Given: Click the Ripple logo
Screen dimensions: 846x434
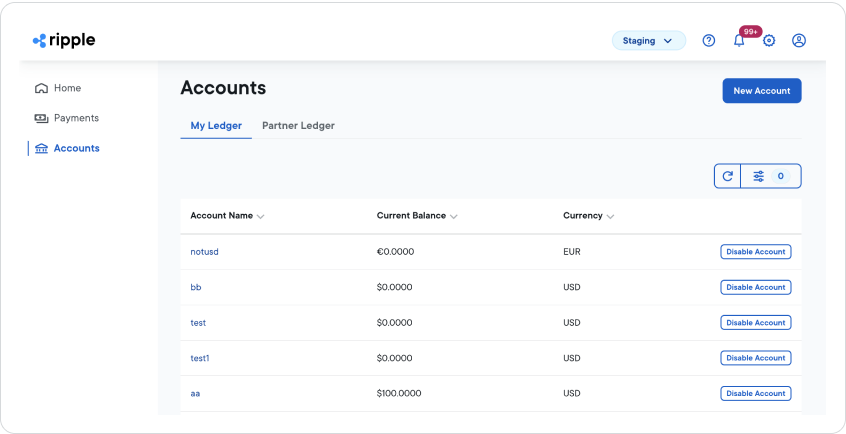Looking at the screenshot, I should pos(64,41).
